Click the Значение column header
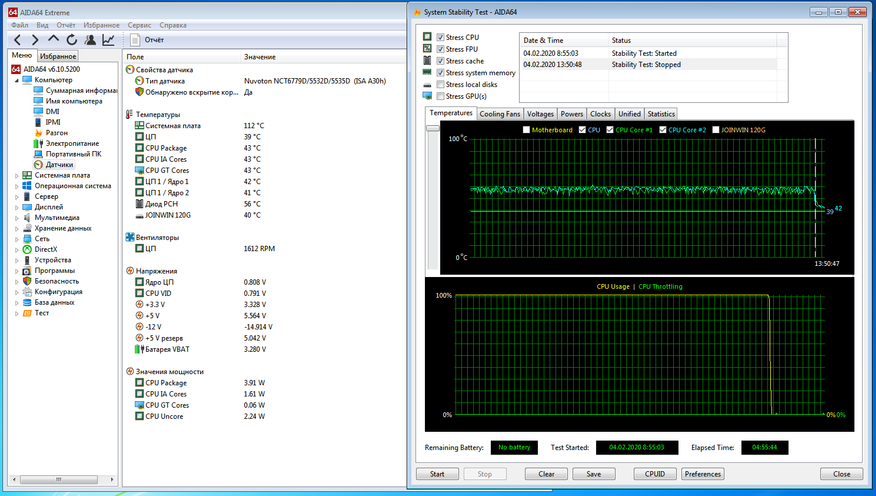The image size is (876, 496). 259,57
